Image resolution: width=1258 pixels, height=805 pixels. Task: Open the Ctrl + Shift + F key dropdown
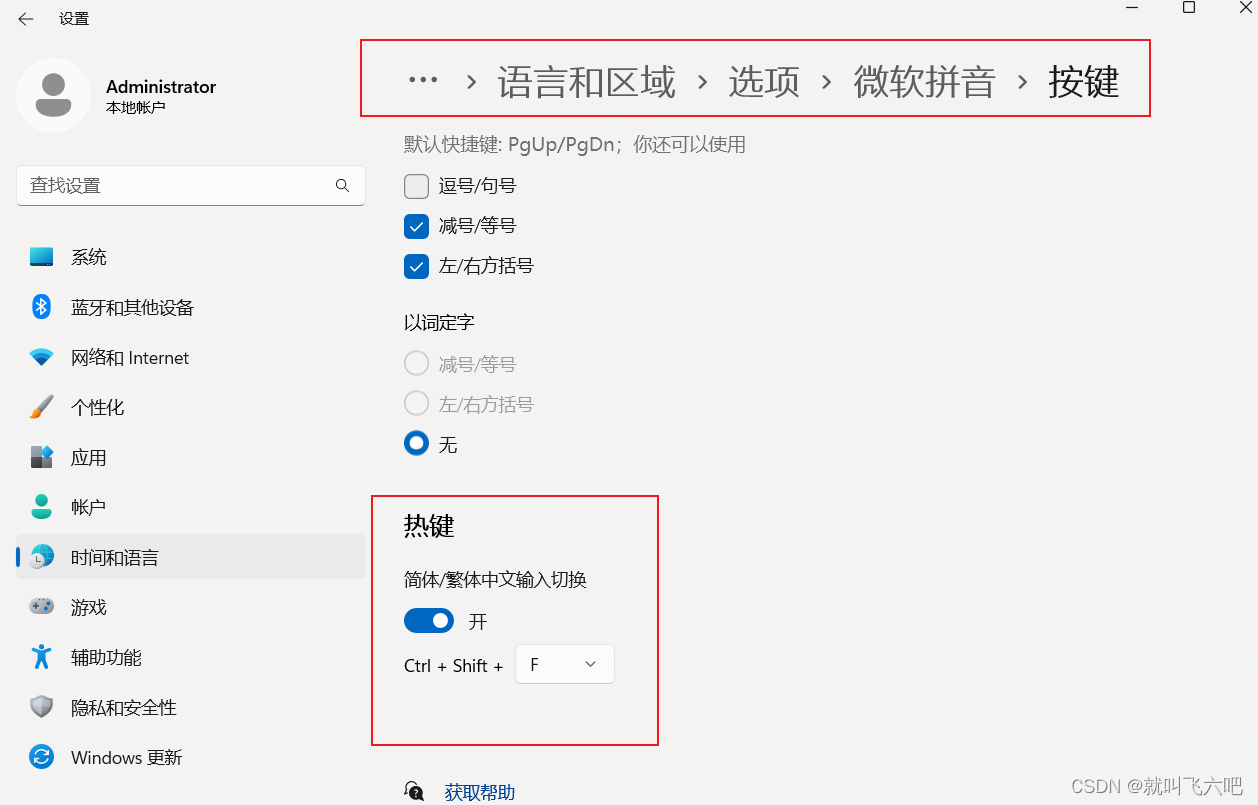point(564,664)
